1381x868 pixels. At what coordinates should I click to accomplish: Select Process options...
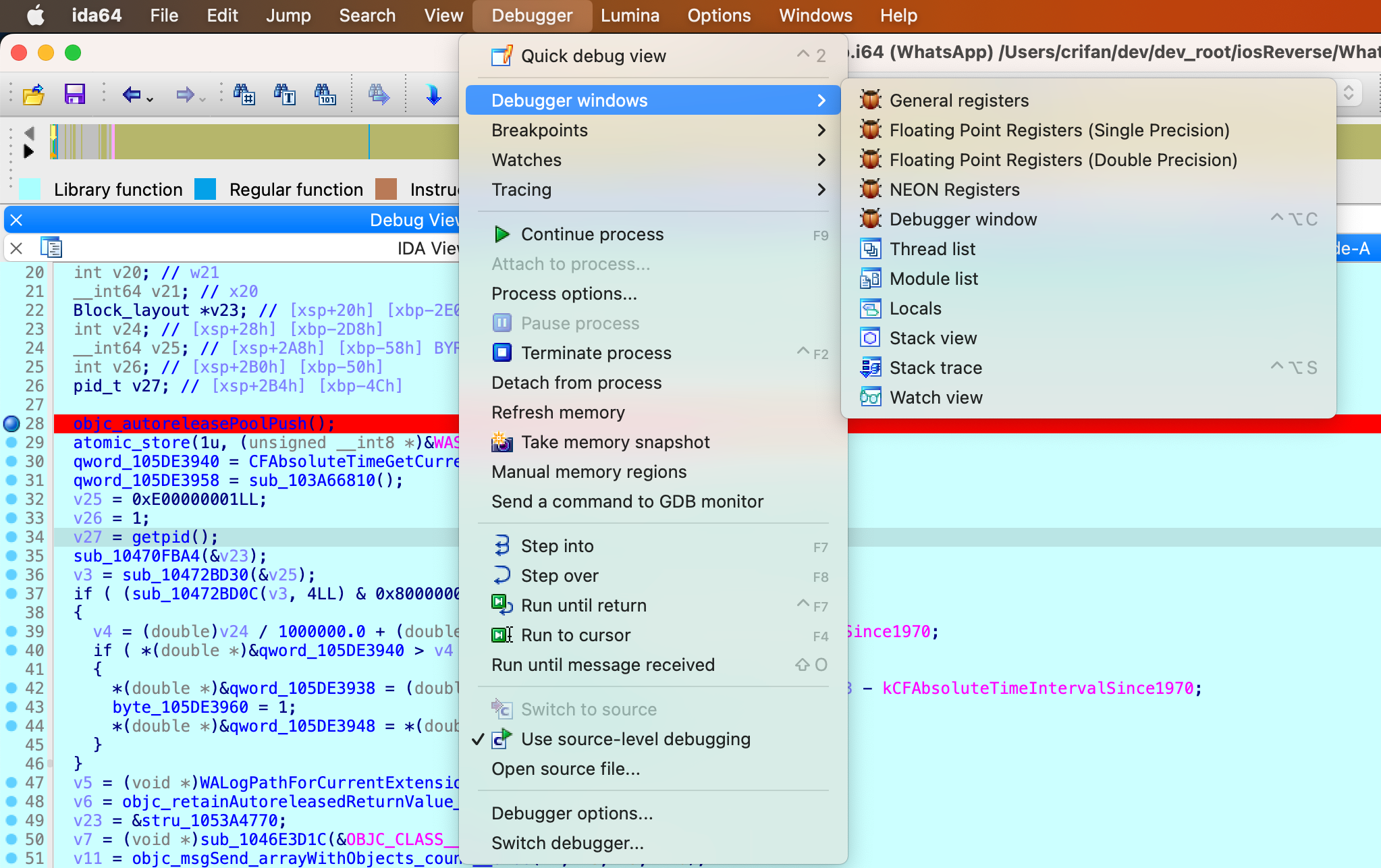pos(653,294)
